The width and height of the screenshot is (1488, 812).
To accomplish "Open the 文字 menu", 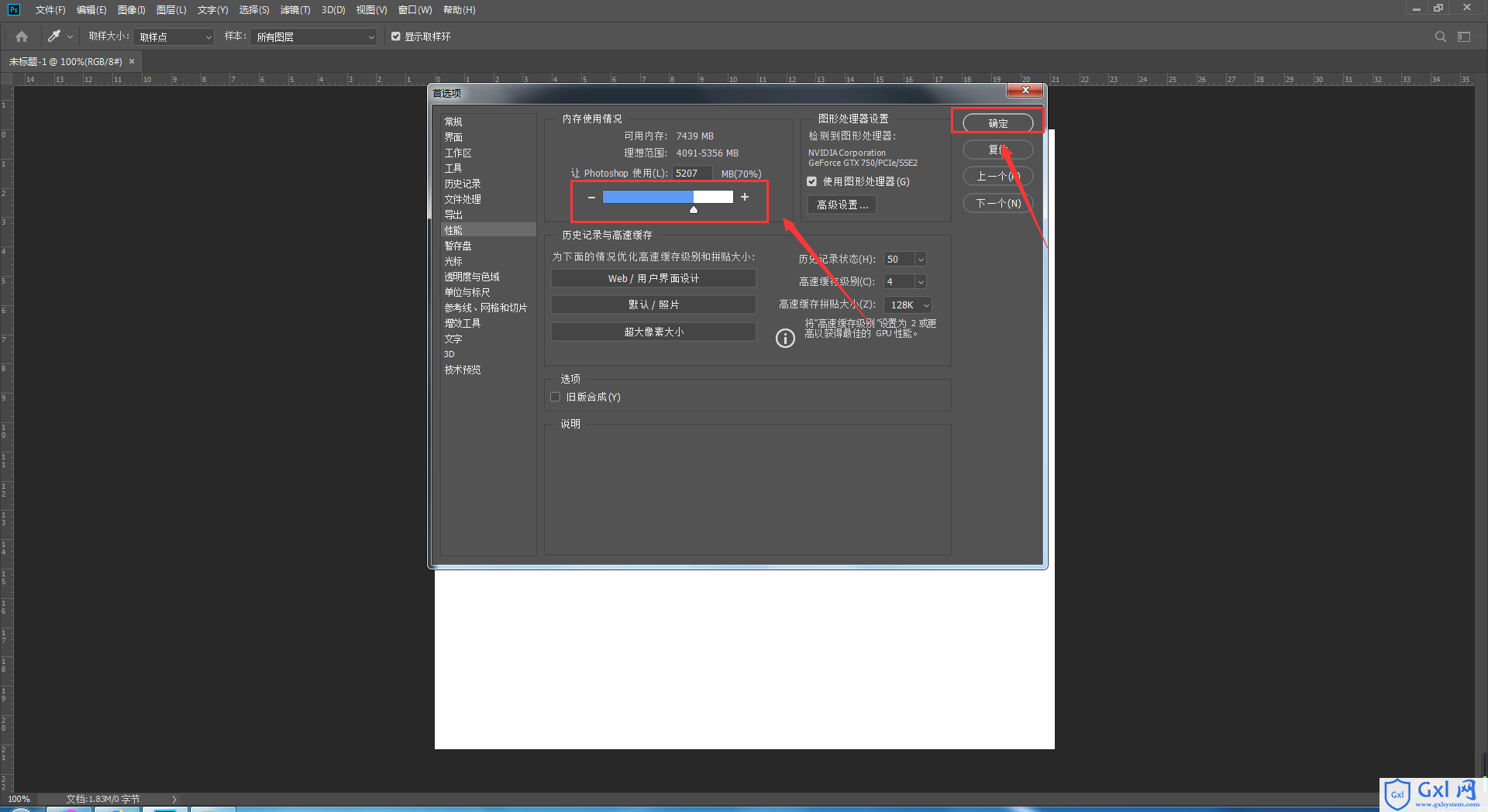I will 212,10.
